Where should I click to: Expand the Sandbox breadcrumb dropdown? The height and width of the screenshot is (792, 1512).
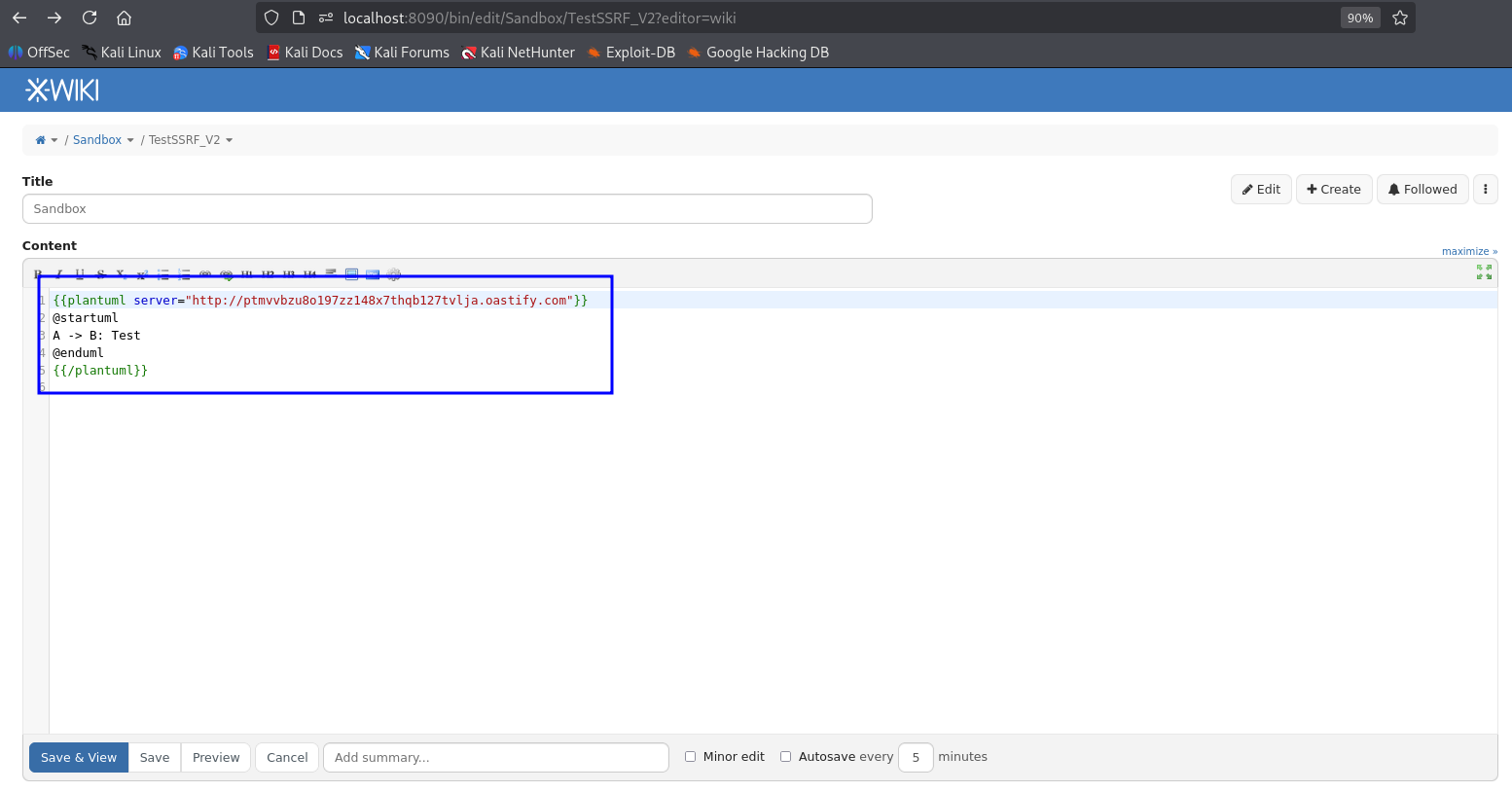130,140
